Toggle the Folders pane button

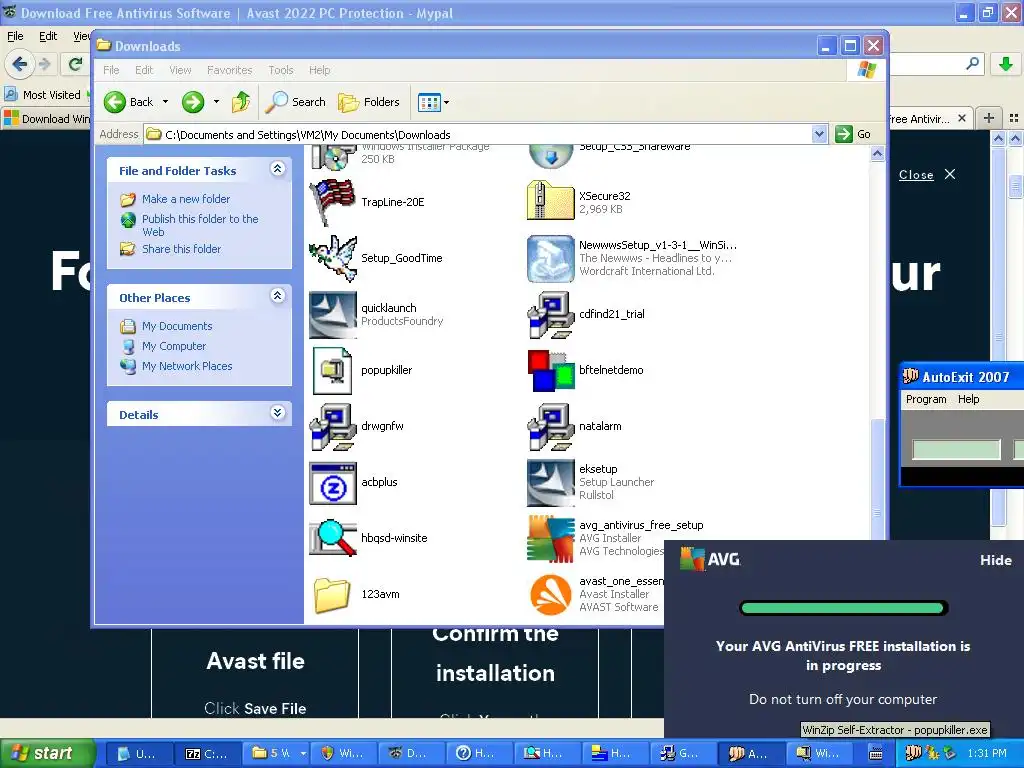369,102
